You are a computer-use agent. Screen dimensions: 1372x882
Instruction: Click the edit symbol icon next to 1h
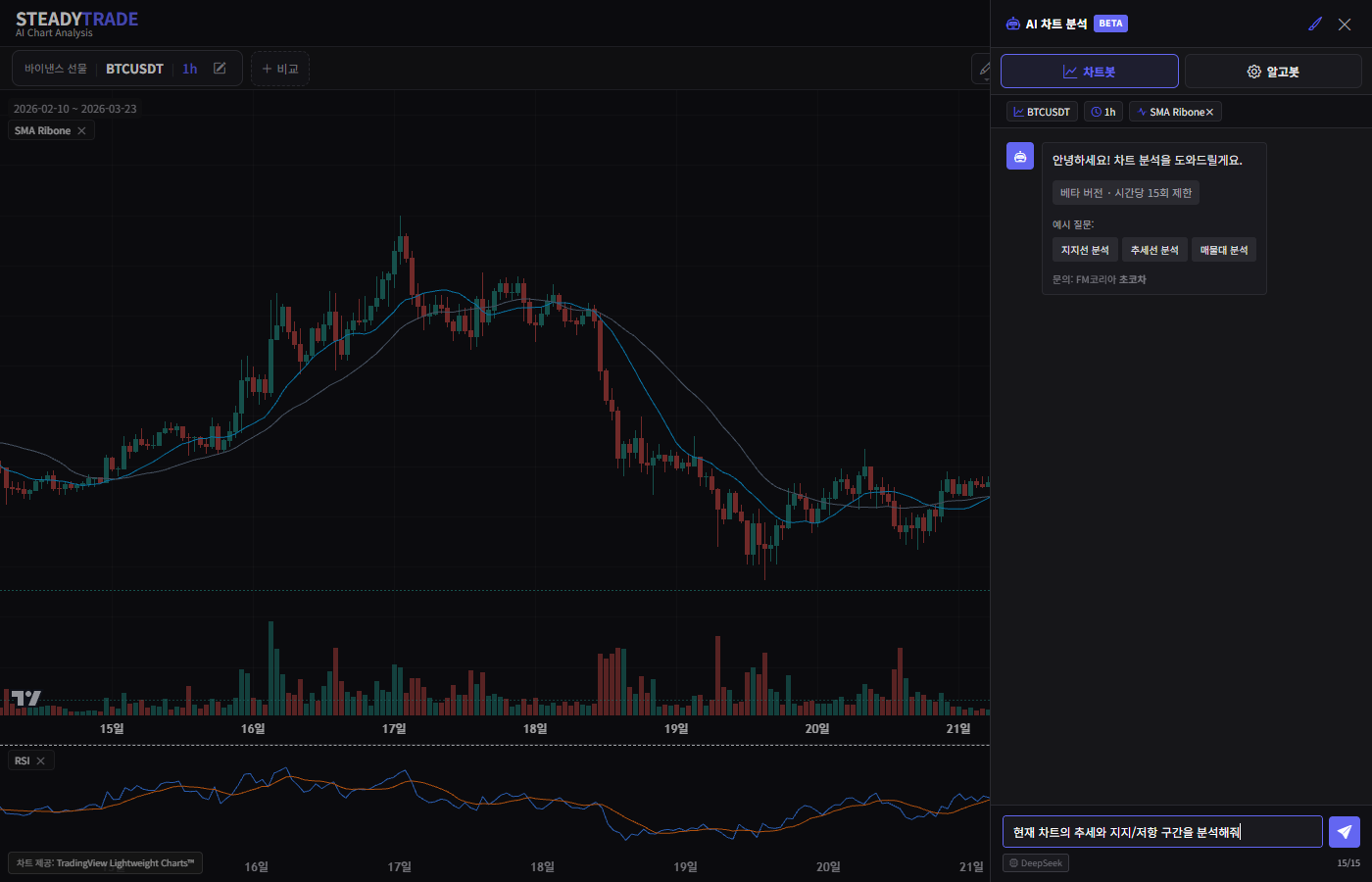(x=220, y=69)
